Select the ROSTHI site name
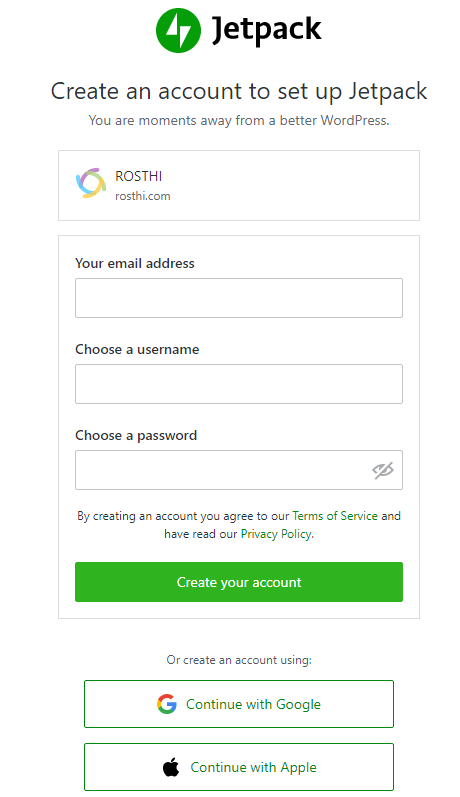 tap(139, 176)
